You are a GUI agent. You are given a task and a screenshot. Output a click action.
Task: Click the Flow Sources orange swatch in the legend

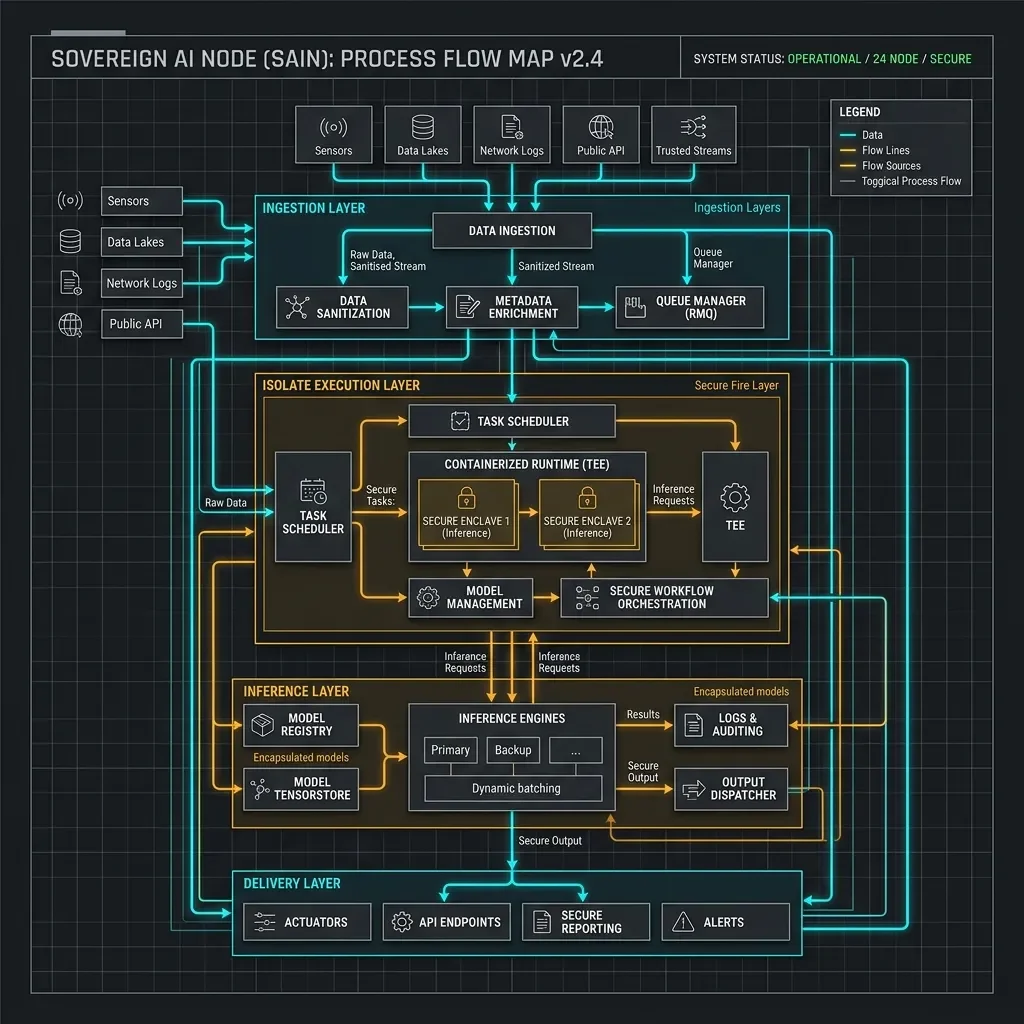(848, 166)
